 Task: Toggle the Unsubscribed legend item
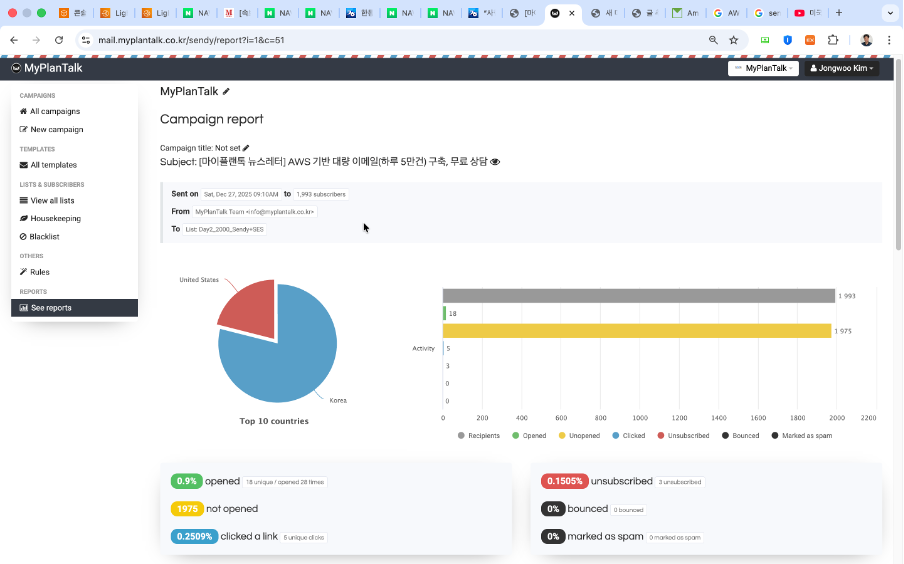coord(686,435)
